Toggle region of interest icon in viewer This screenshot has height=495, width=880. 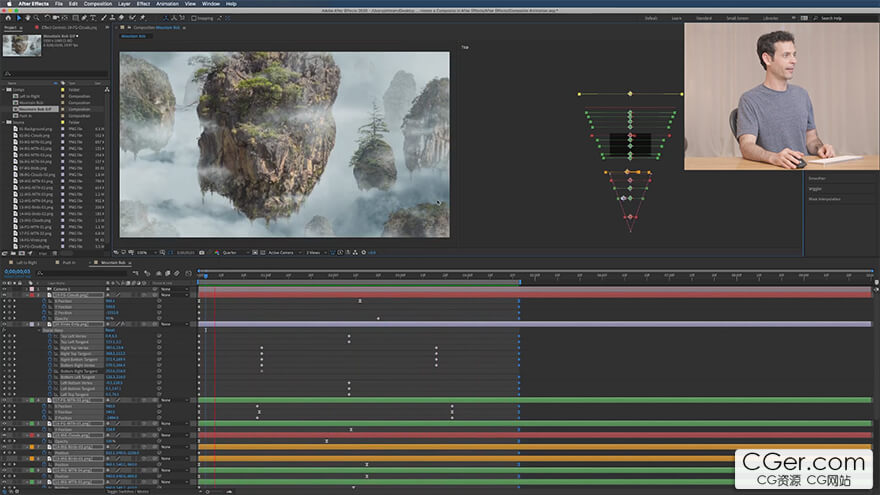(x=254, y=253)
